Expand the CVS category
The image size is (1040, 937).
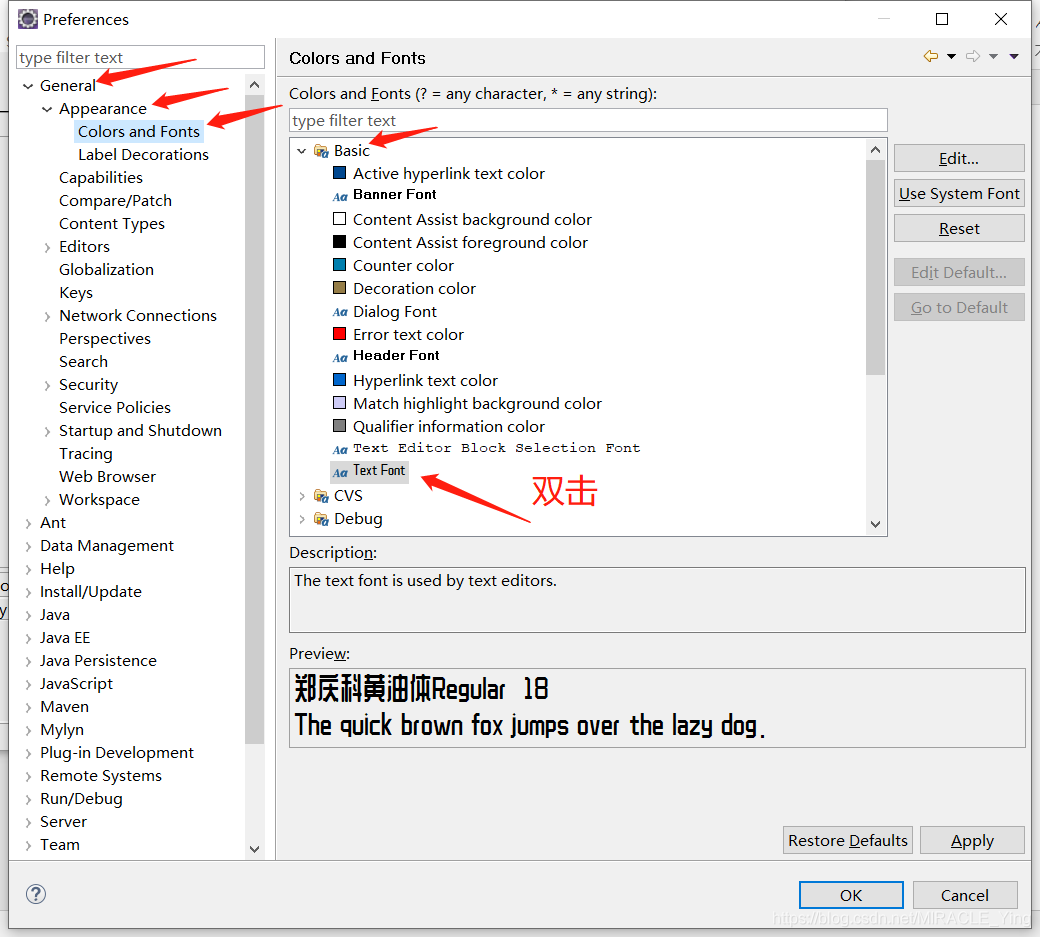[302, 496]
